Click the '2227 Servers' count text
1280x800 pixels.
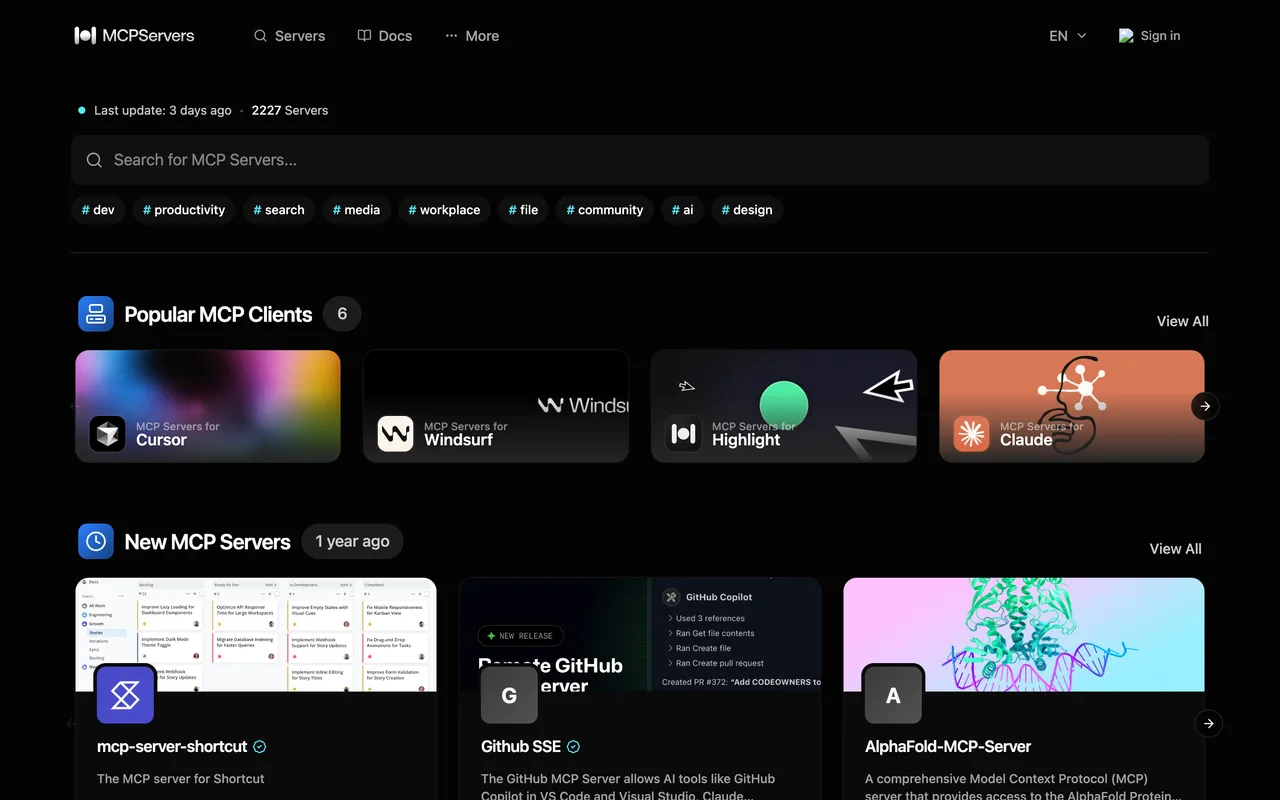point(290,110)
